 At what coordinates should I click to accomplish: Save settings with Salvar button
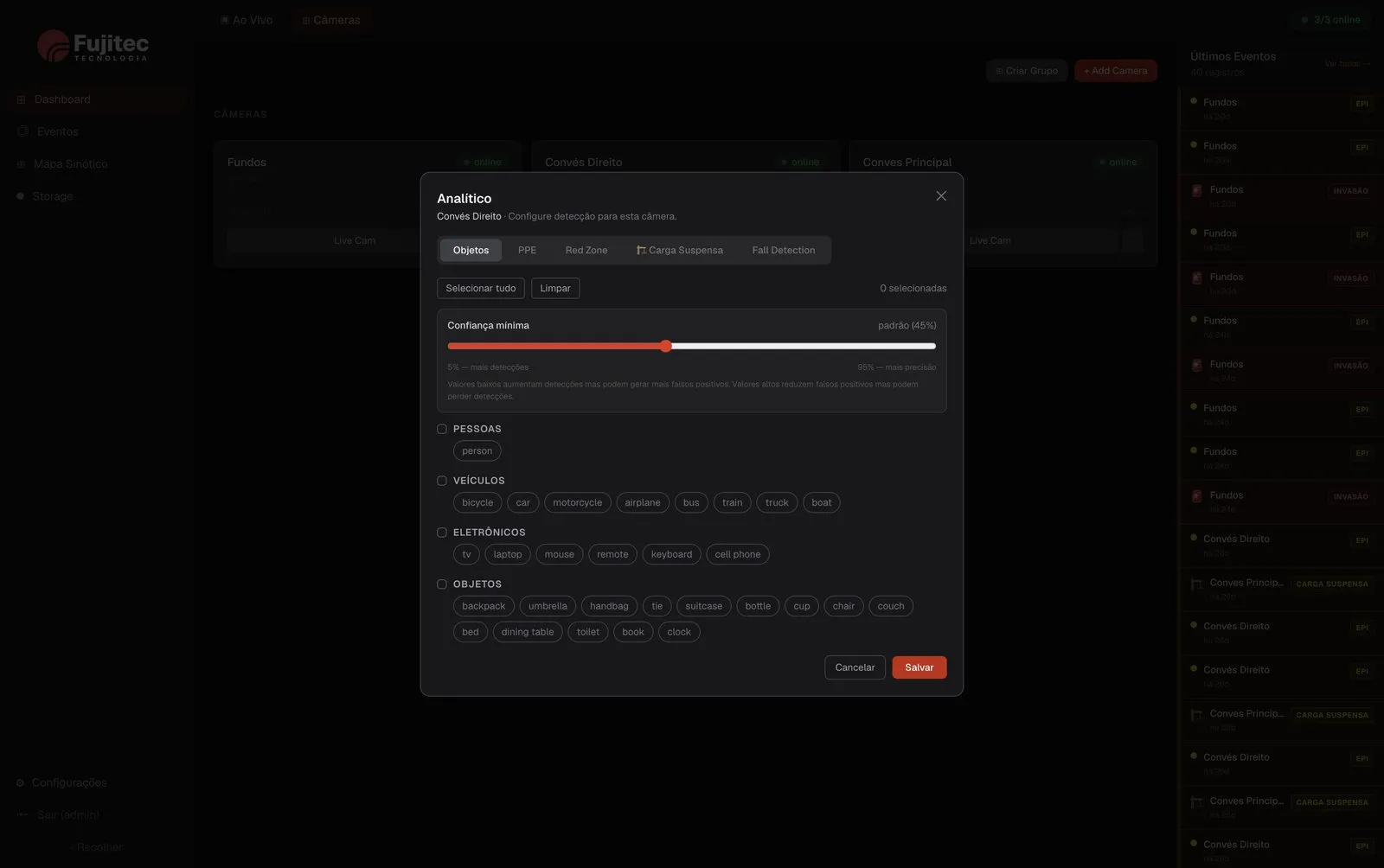[x=919, y=667]
